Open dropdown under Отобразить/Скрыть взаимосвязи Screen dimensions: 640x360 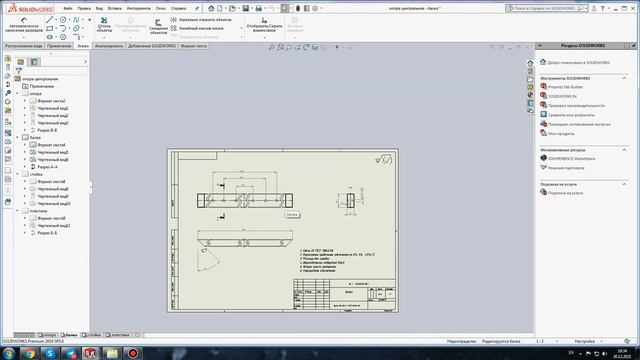264,38
